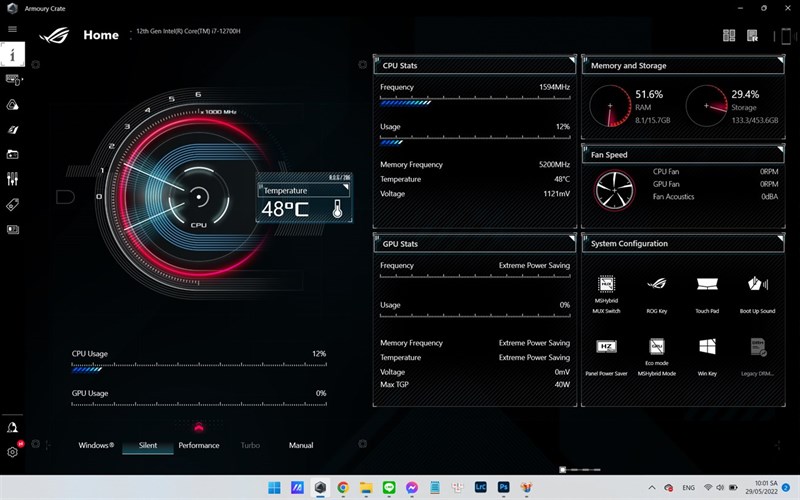Open File Explorer from taskbar
The image size is (800, 500).
pos(366,488)
